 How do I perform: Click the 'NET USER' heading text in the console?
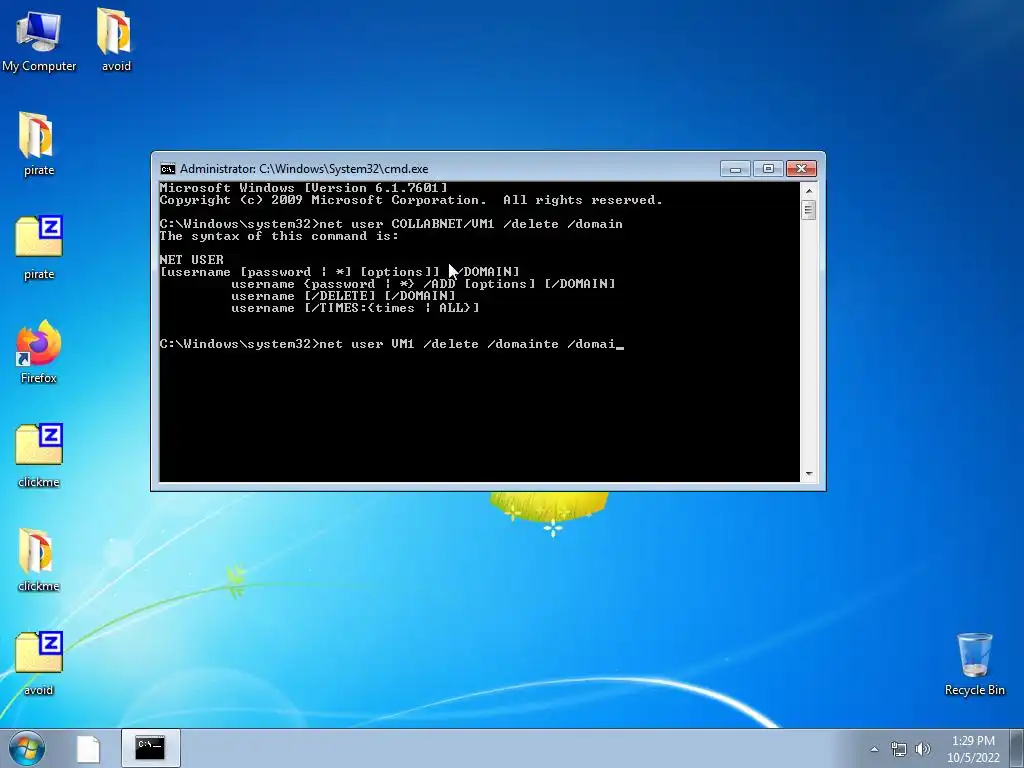pos(191,260)
